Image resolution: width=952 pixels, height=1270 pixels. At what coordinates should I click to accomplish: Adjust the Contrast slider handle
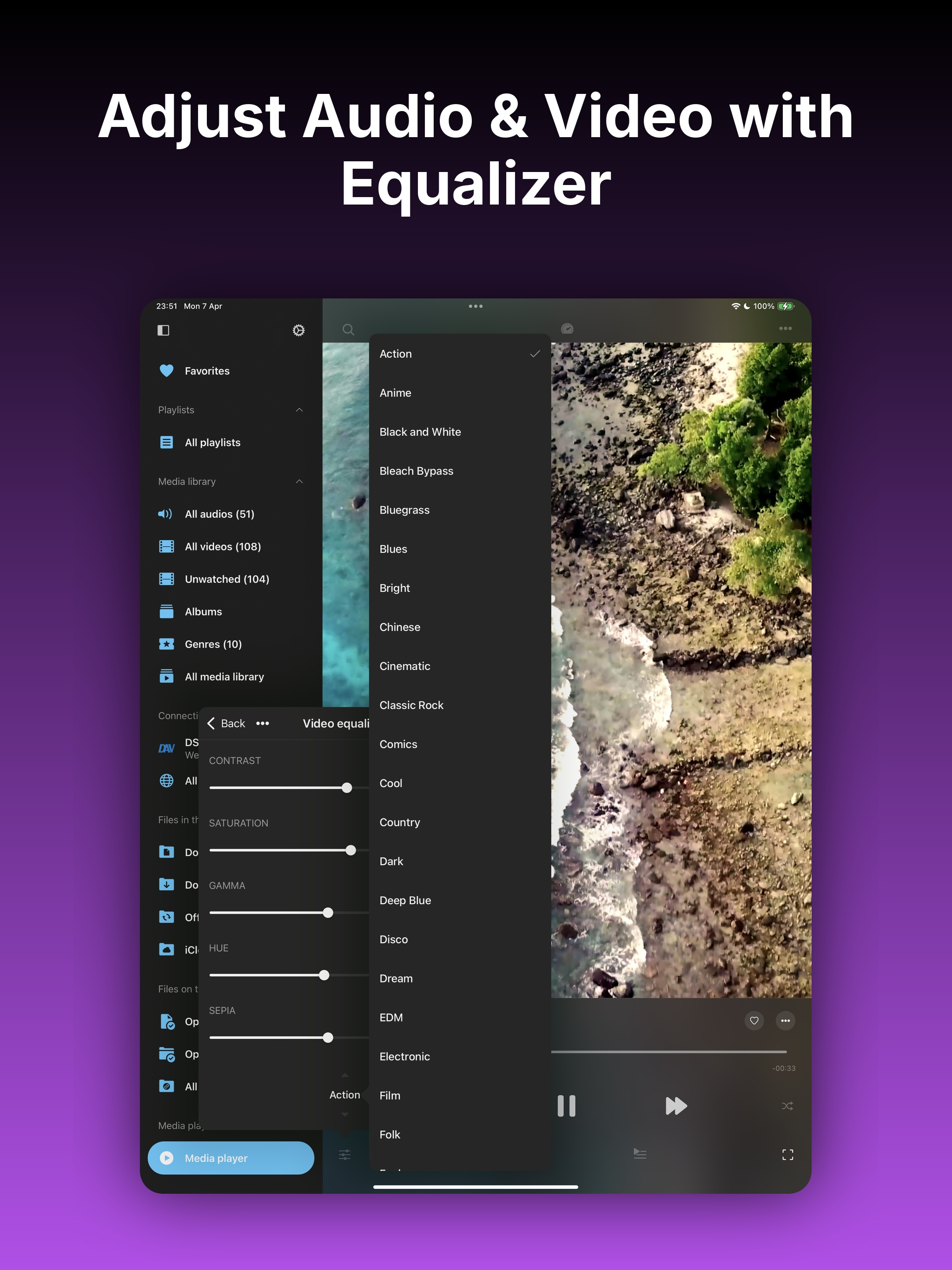(x=347, y=788)
